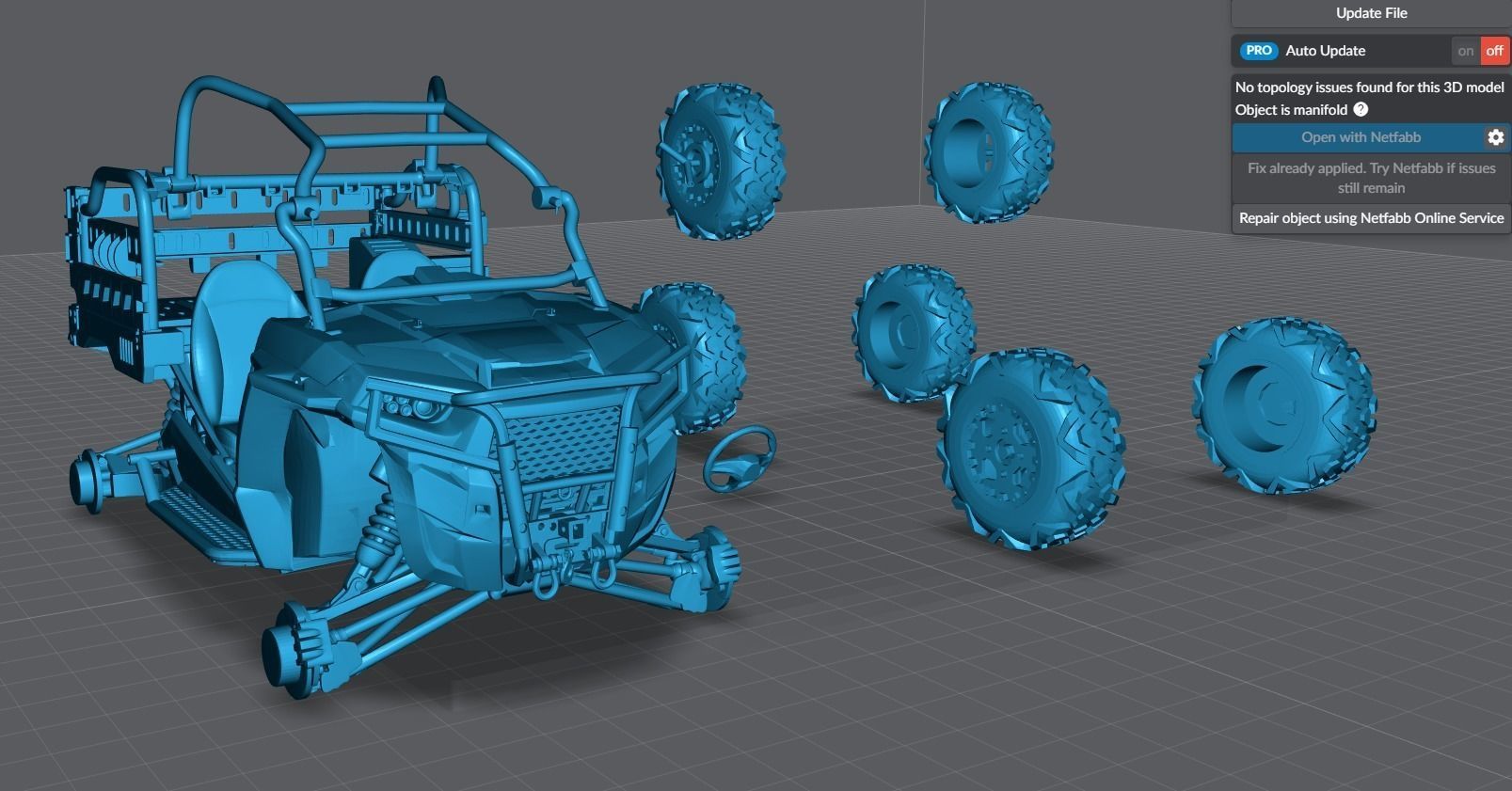The width and height of the screenshot is (1512, 791).
Task: Click 'No topology issues found' message
Action: (1369, 87)
